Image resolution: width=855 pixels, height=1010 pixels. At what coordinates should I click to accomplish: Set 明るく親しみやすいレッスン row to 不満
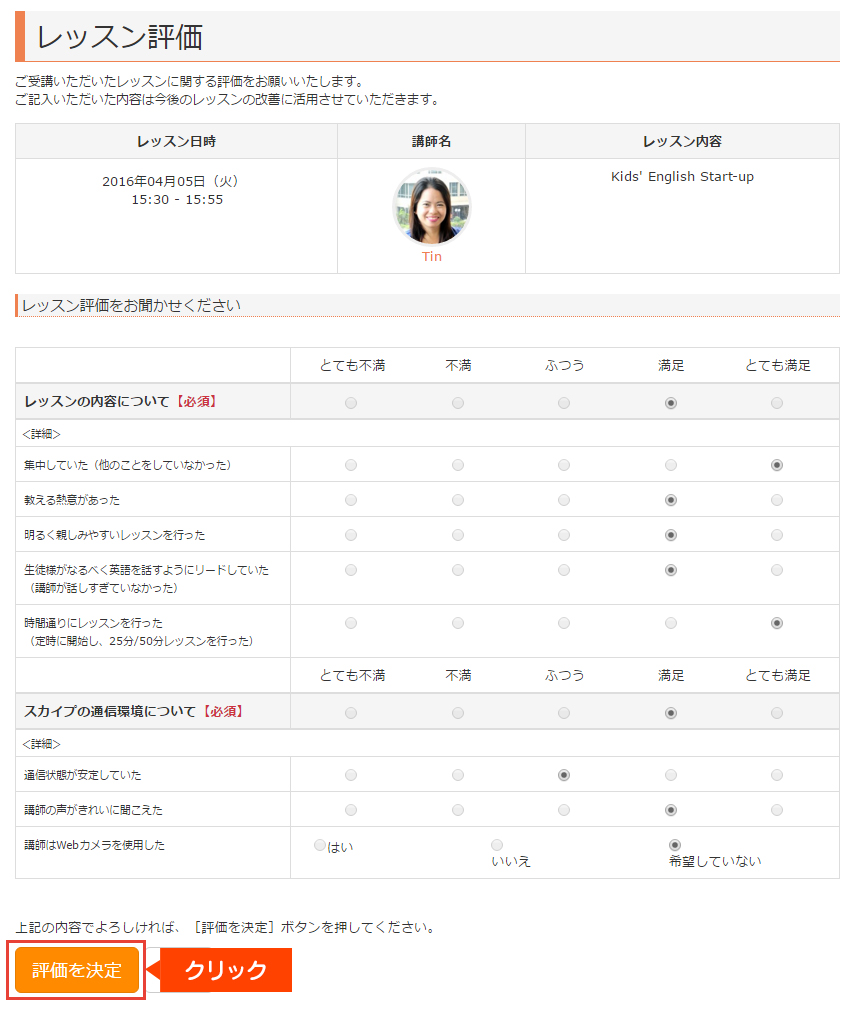457,535
